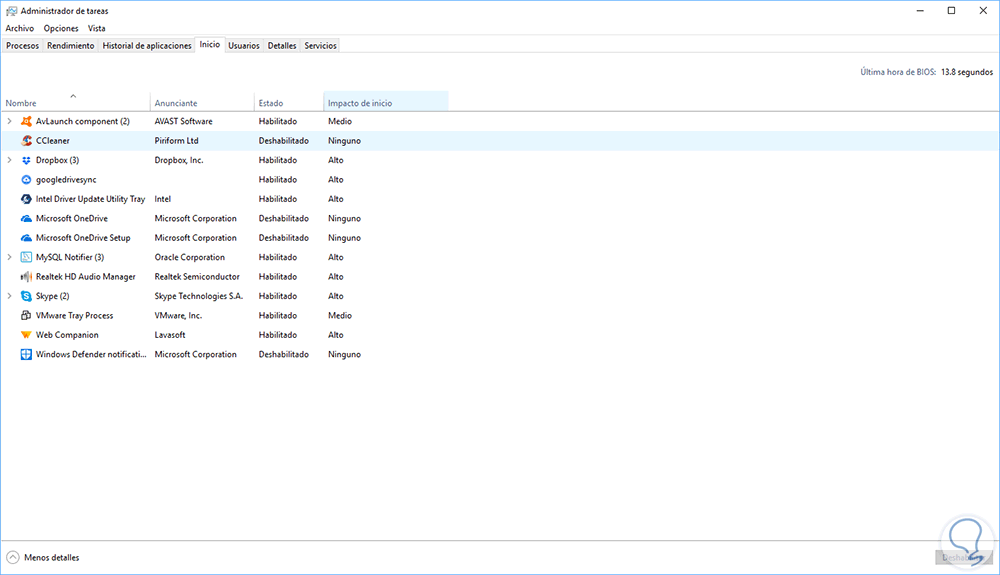Click the 13.8 segundos BIOS time value
This screenshot has width=1000, height=575.
click(x=967, y=72)
